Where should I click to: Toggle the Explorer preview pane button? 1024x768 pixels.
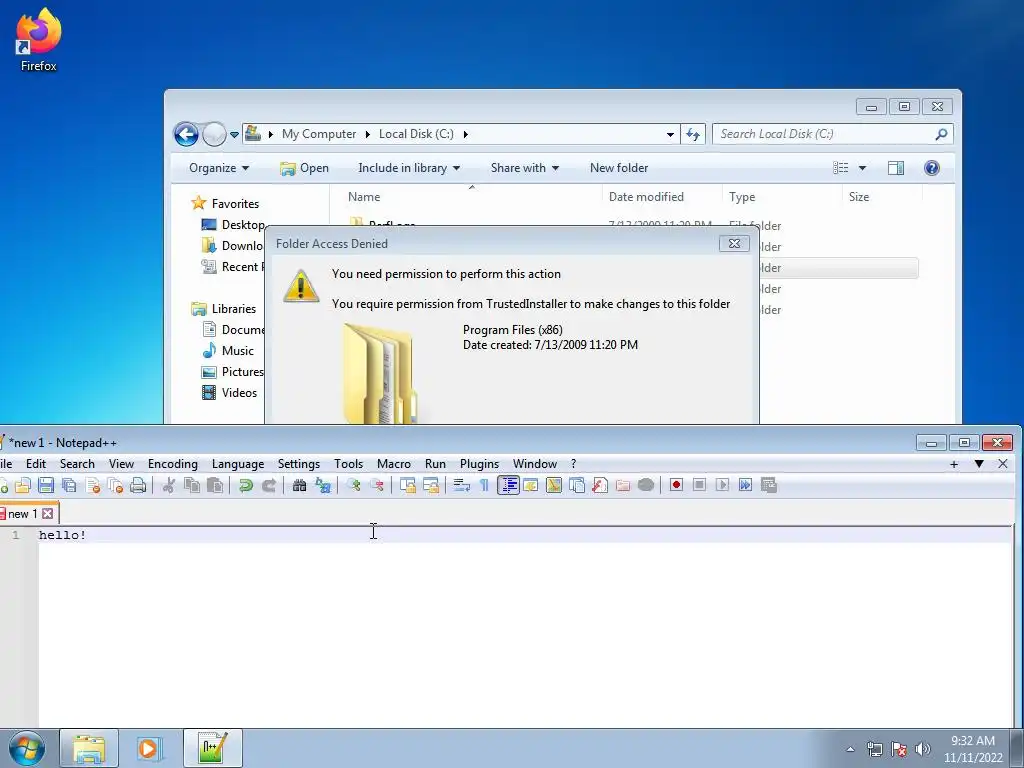[x=896, y=168]
